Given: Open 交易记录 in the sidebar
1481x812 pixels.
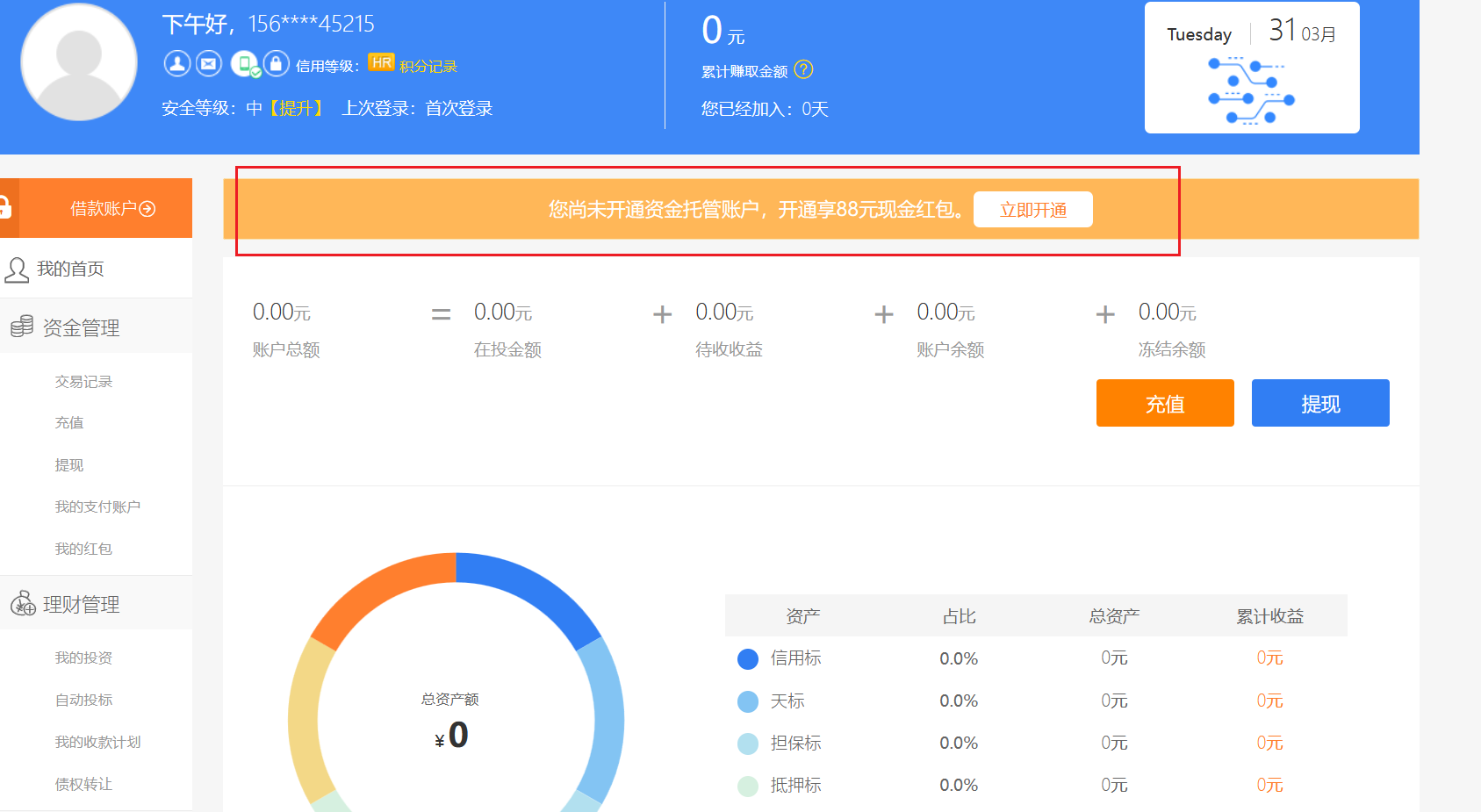Looking at the screenshot, I should pyautogui.click(x=83, y=382).
